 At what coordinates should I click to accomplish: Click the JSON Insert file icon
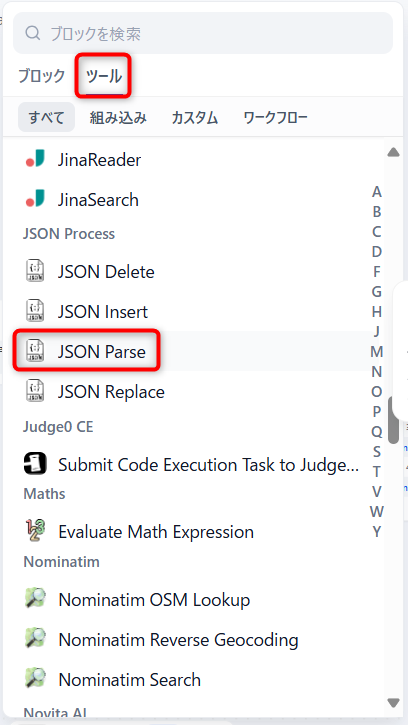pos(35,311)
